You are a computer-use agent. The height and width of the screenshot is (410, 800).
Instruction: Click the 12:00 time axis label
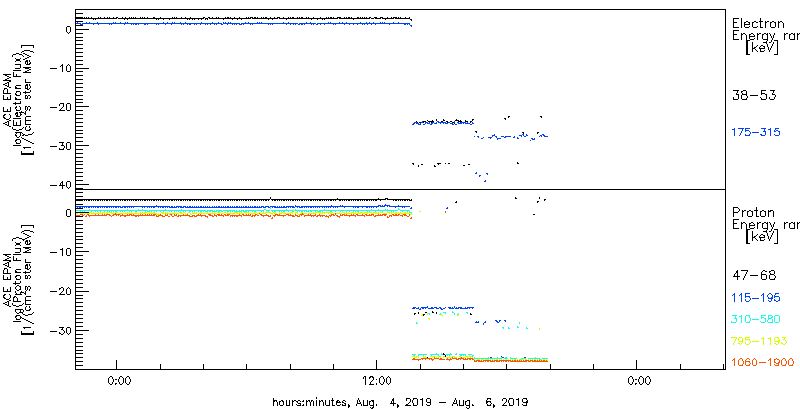pyautogui.click(x=379, y=381)
